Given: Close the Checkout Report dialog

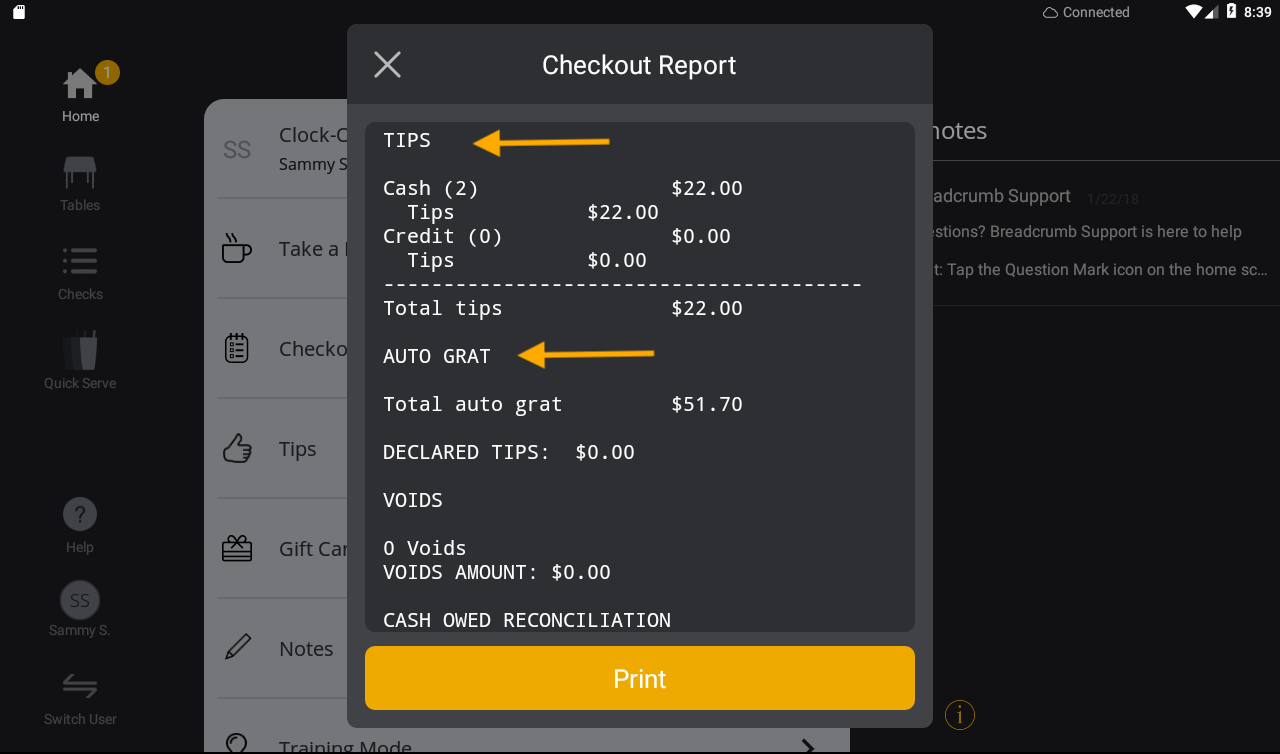Looking at the screenshot, I should tap(387, 64).
